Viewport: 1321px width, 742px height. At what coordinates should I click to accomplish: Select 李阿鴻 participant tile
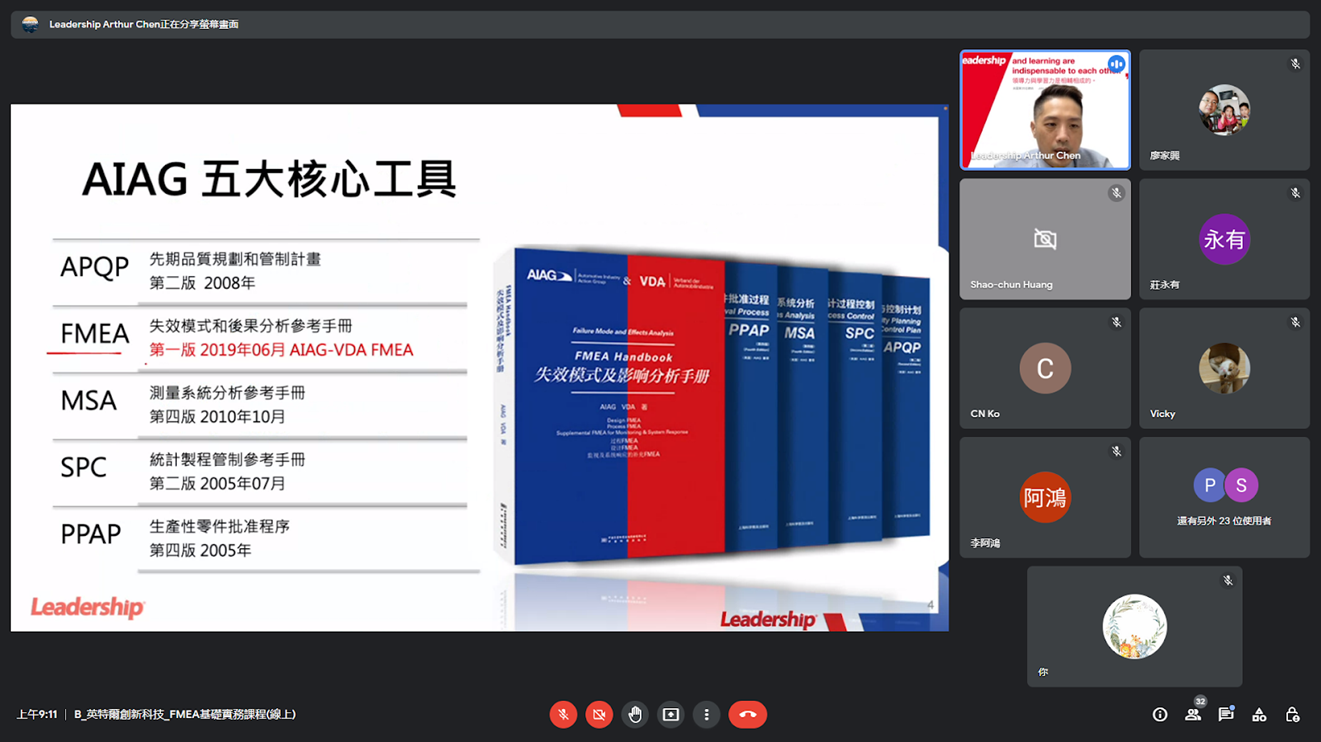pyautogui.click(x=1045, y=497)
